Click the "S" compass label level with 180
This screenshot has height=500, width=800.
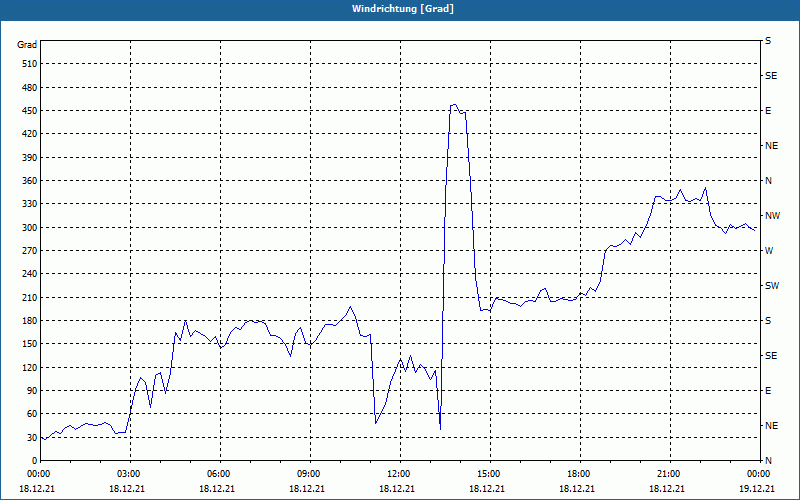[768, 321]
